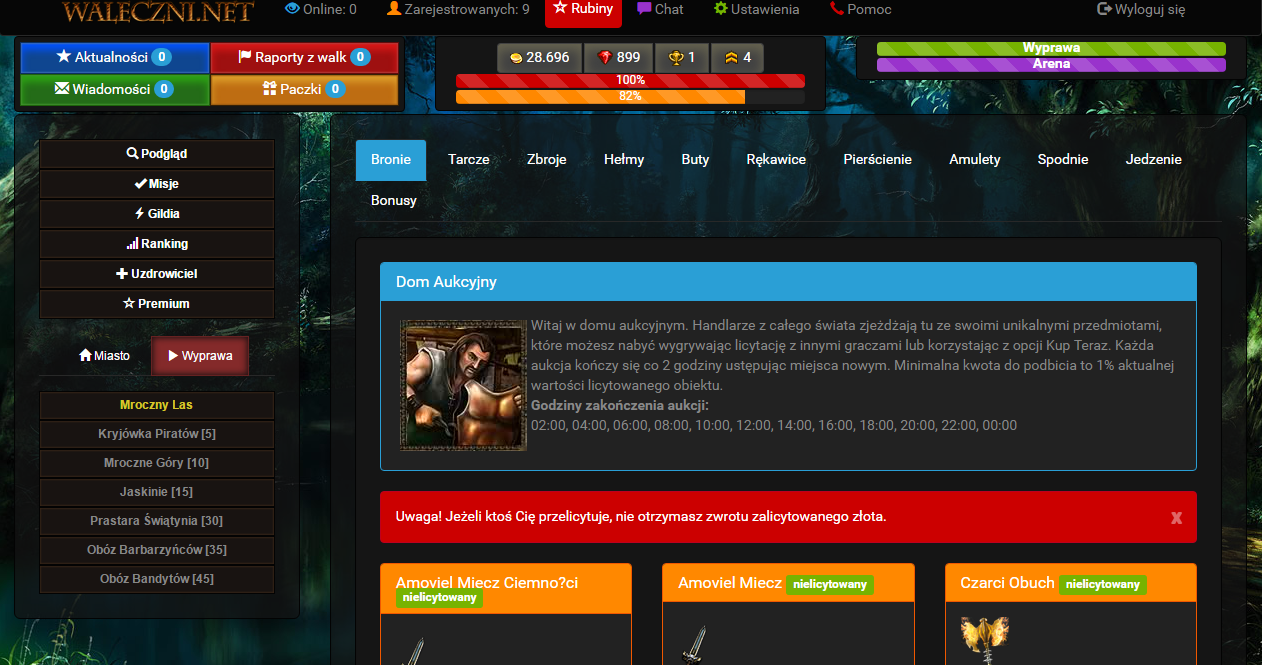
Task: Click the Amoviel Miecz sword image
Action: 696,643
